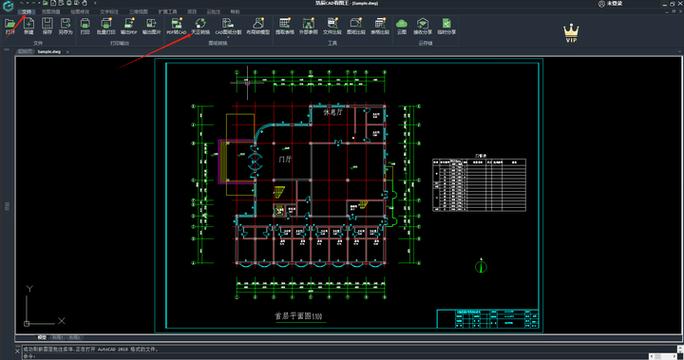
Task: Click the Export PDF icon
Action: [129, 26]
